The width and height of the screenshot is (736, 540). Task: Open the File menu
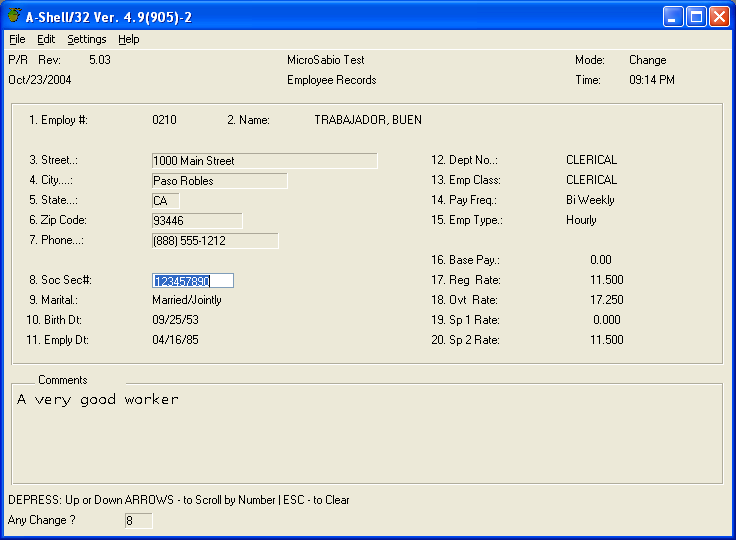17,39
